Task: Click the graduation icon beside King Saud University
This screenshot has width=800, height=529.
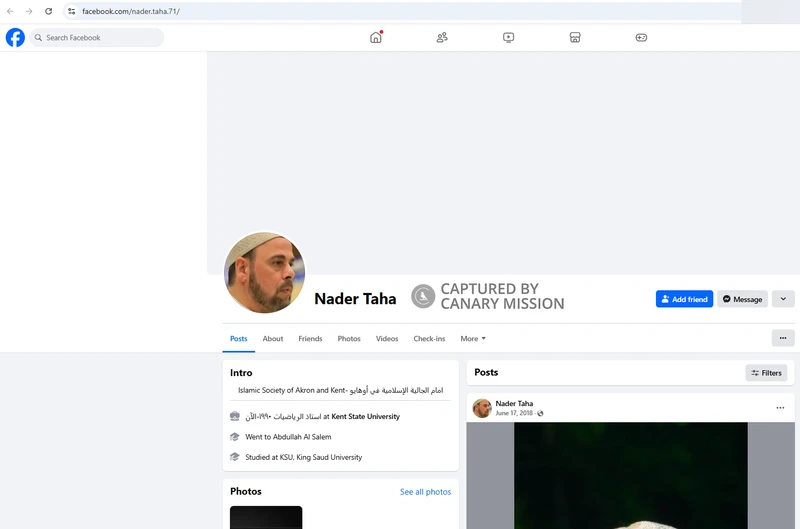Action: pos(235,457)
